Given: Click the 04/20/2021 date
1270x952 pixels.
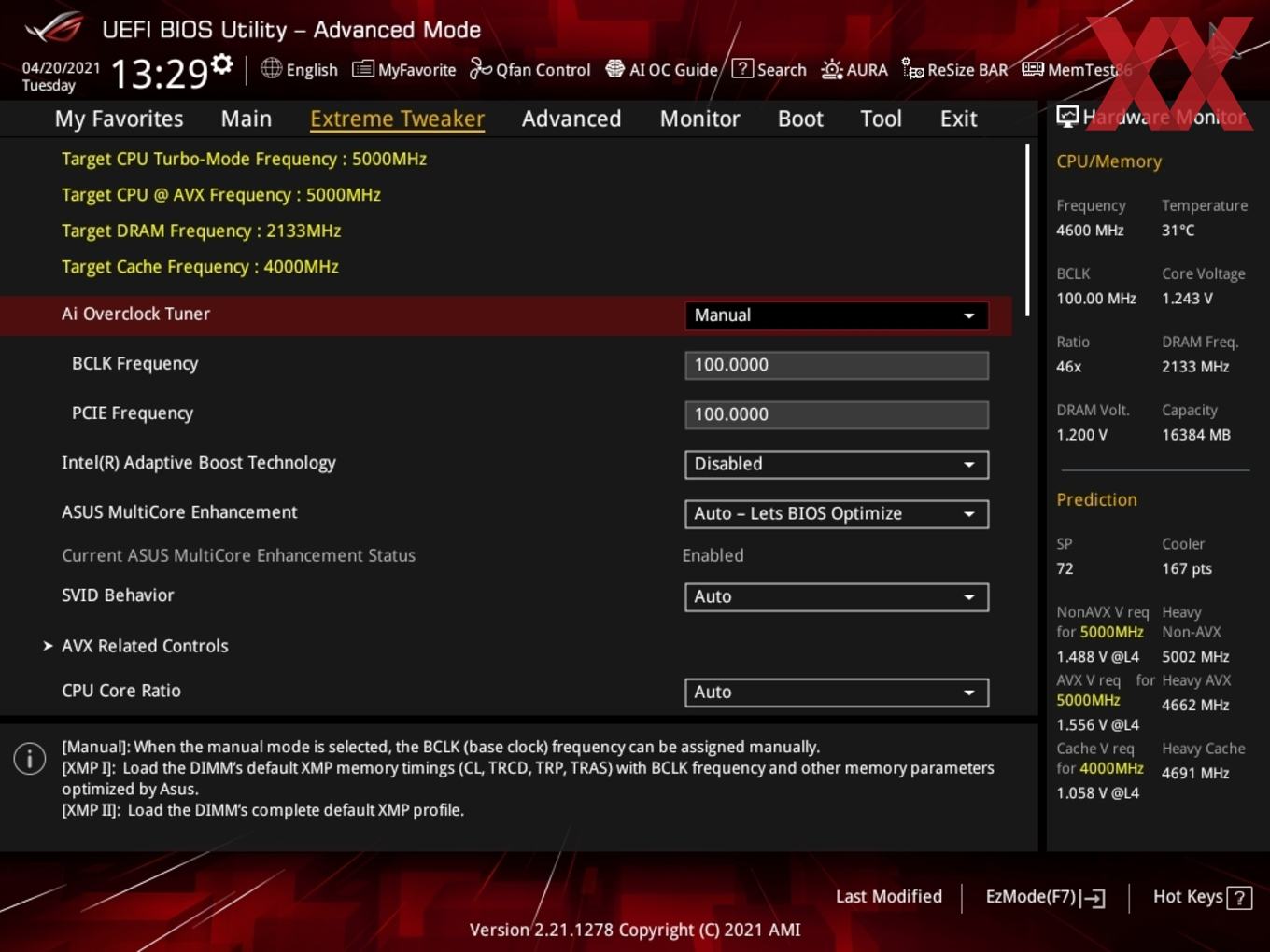Looking at the screenshot, I should coord(61,68).
